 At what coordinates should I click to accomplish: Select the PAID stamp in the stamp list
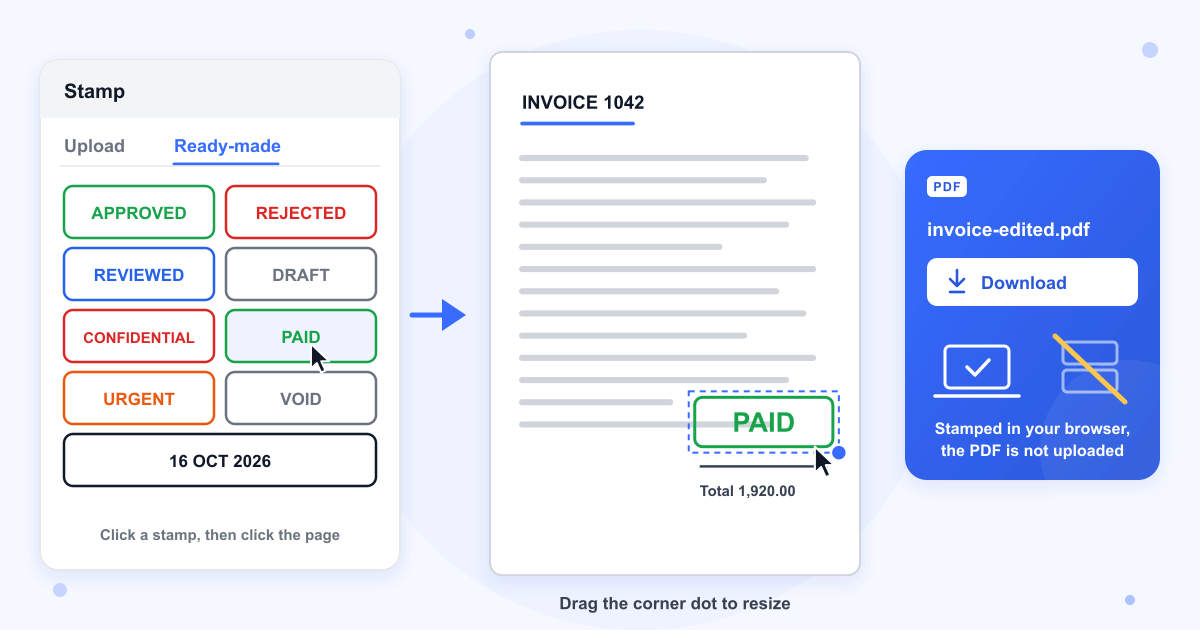pos(301,337)
